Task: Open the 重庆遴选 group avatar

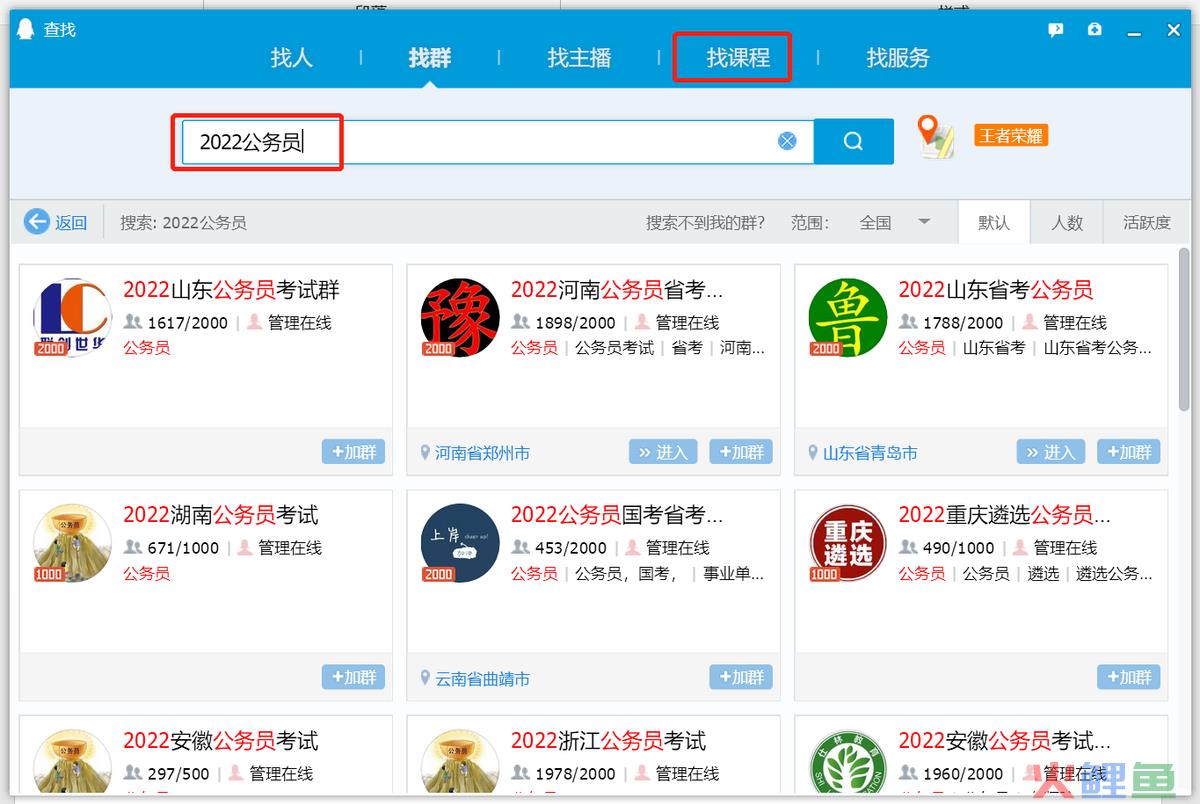Action: (x=848, y=543)
